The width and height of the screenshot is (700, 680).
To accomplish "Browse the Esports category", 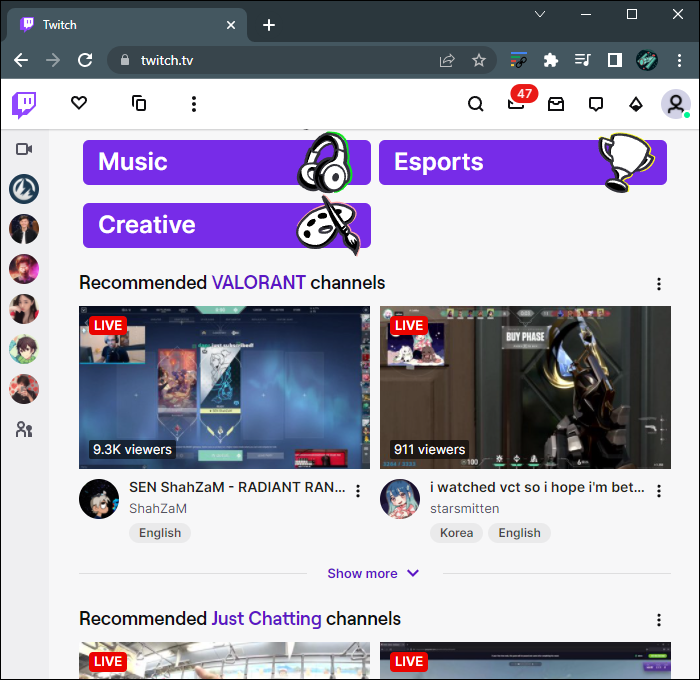I will [x=523, y=162].
